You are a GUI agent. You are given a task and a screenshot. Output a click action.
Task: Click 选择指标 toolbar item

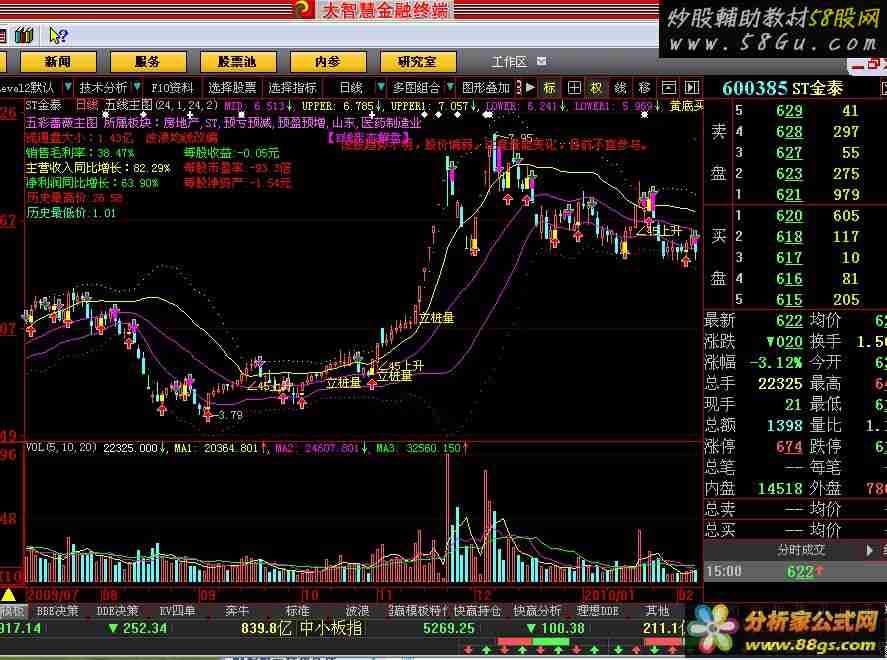pyautogui.click(x=292, y=88)
